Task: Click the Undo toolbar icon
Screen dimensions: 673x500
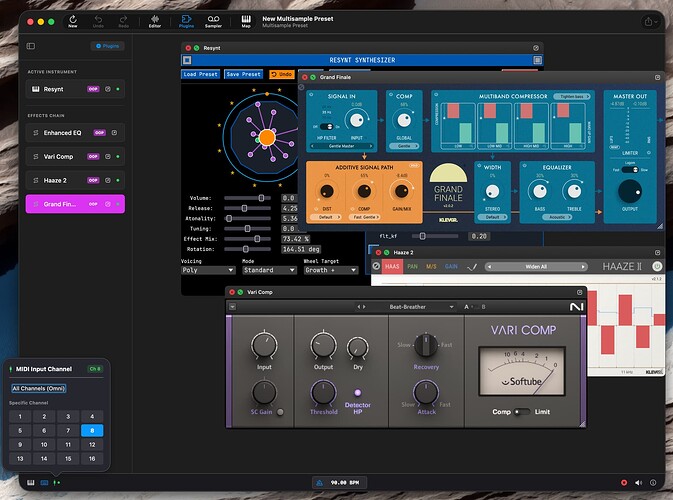Action: (x=98, y=21)
